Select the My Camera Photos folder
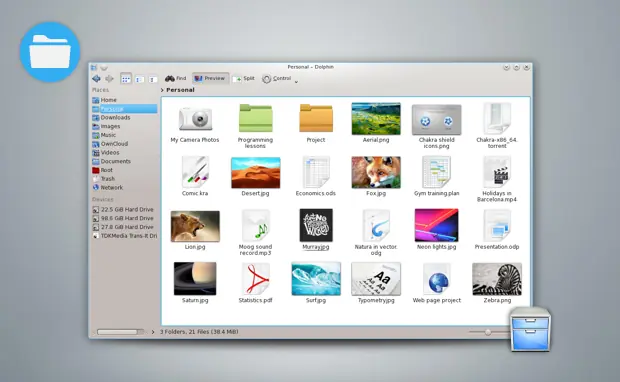This screenshot has height=382, width=620. click(x=195, y=123)
